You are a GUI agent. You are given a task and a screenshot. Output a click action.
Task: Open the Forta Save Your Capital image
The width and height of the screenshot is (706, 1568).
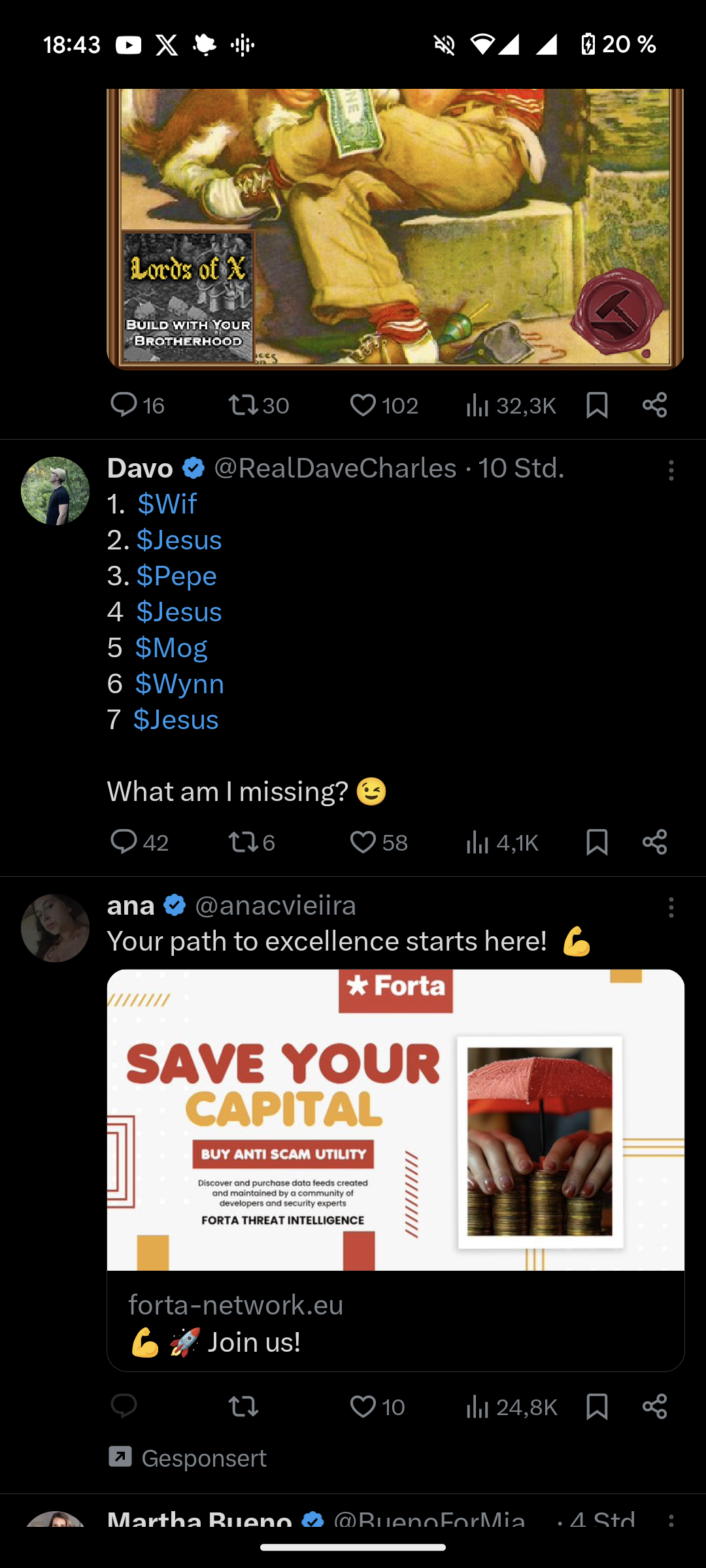(395, 1120)
